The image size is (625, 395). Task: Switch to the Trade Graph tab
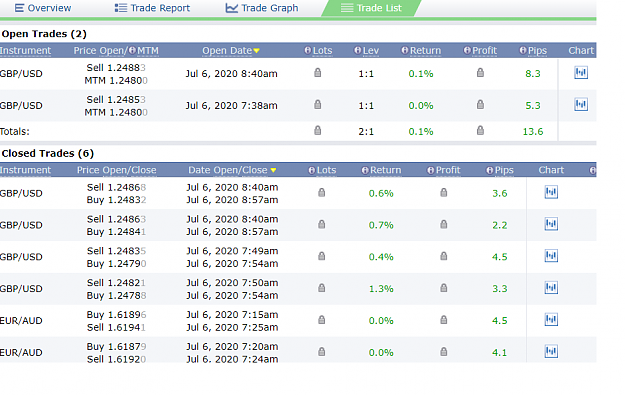tap(262, 8)
